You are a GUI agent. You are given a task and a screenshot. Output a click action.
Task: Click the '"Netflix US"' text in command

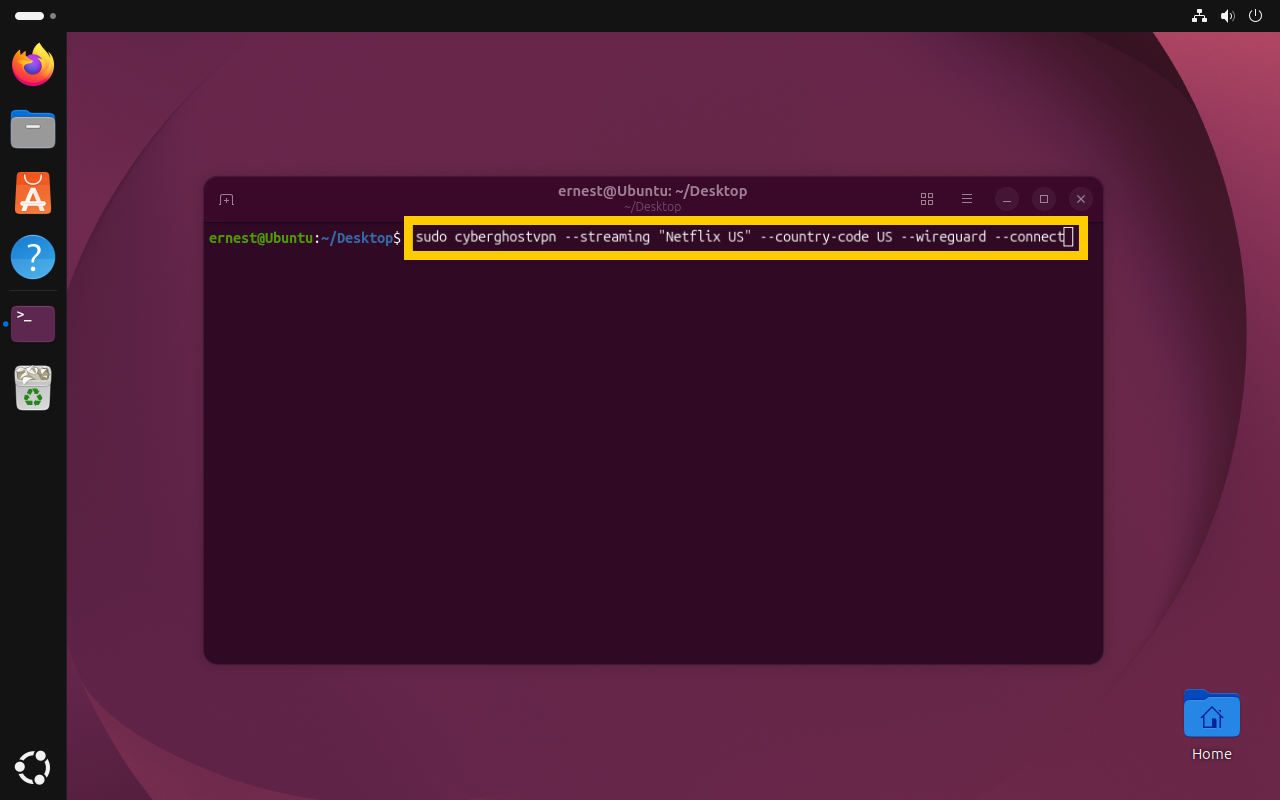coord(705,237)
